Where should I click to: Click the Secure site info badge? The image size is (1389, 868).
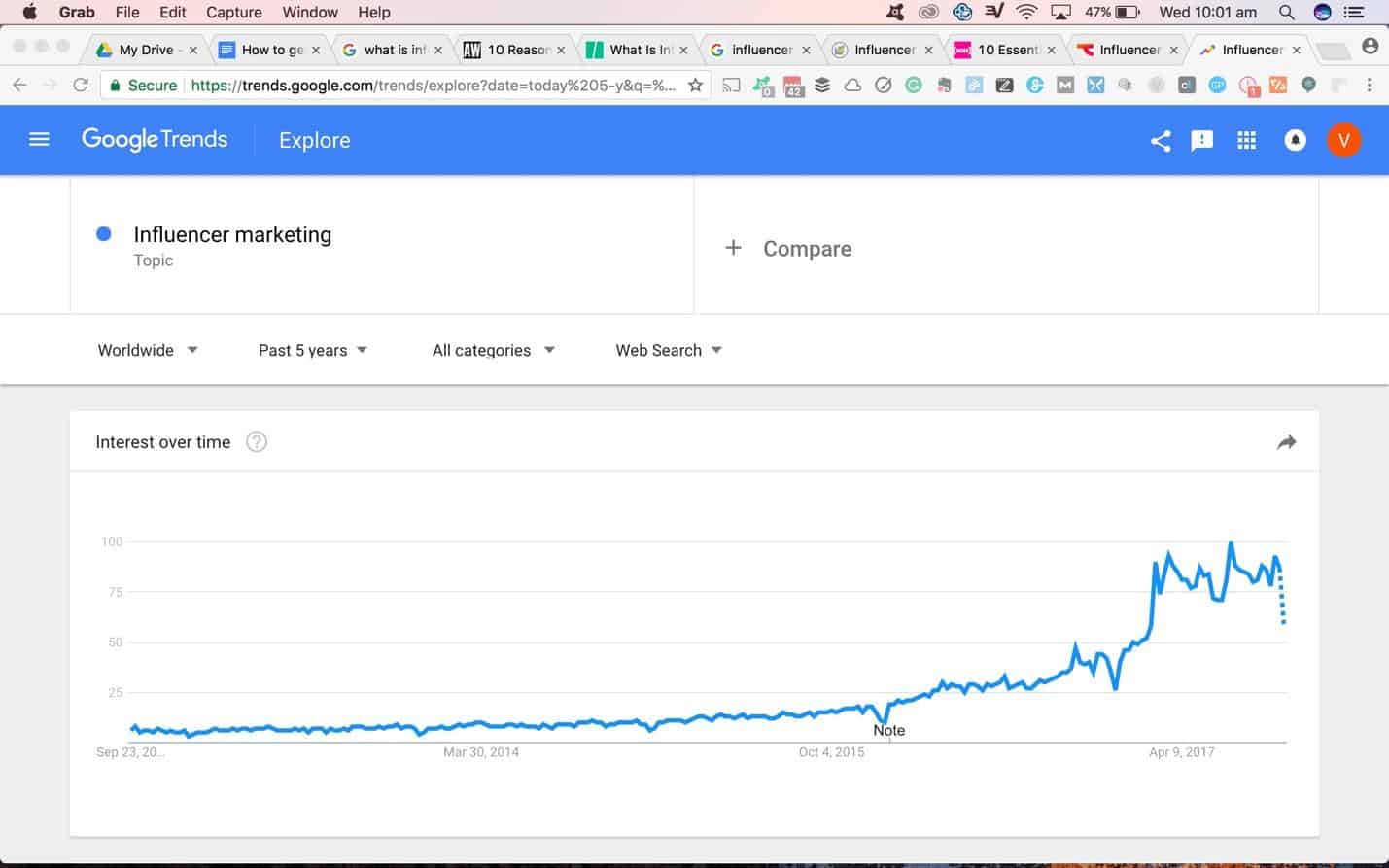pos(143,86)
